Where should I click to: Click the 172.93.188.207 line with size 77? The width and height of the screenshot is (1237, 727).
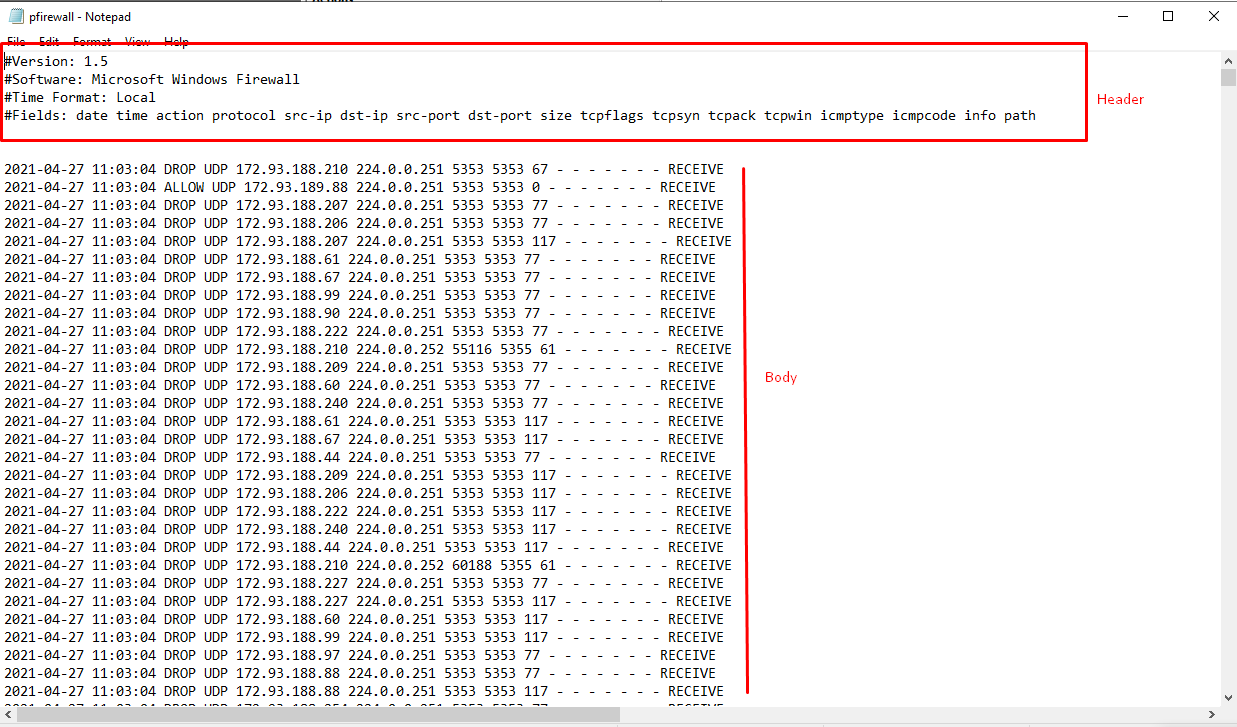tap(364, 205)
